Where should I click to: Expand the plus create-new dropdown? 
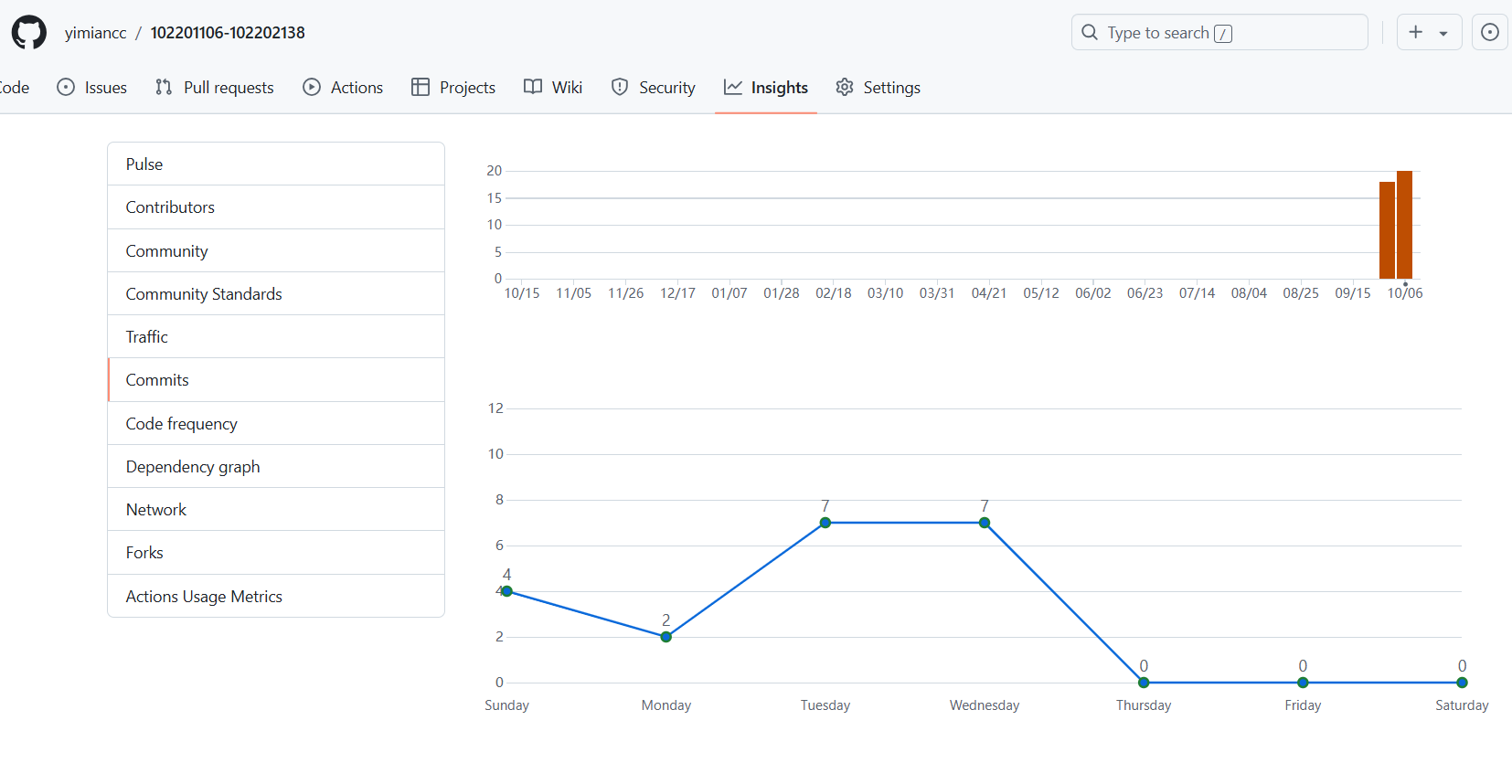[1429, 33]
